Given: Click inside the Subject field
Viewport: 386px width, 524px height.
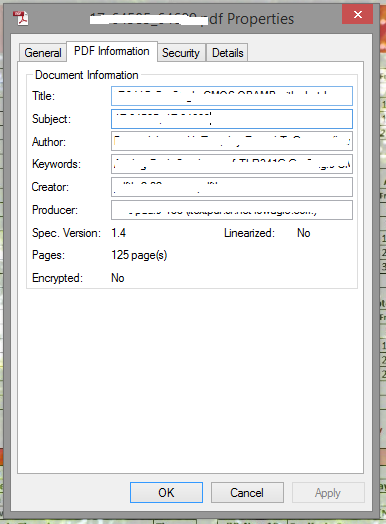Looking at the screenshot, I should click(232, 119).
